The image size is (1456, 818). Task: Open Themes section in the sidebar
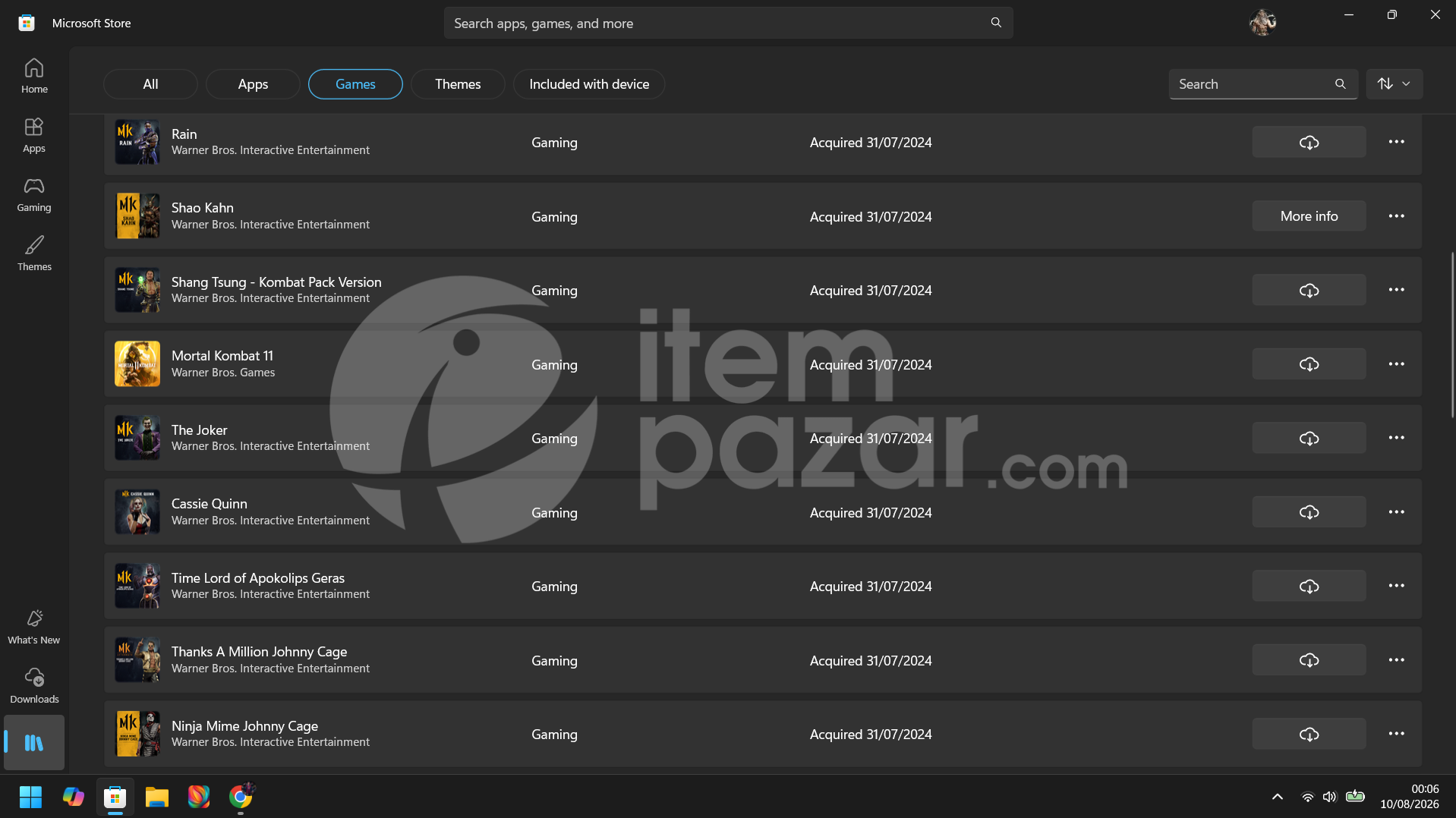(x=34, y=253)
